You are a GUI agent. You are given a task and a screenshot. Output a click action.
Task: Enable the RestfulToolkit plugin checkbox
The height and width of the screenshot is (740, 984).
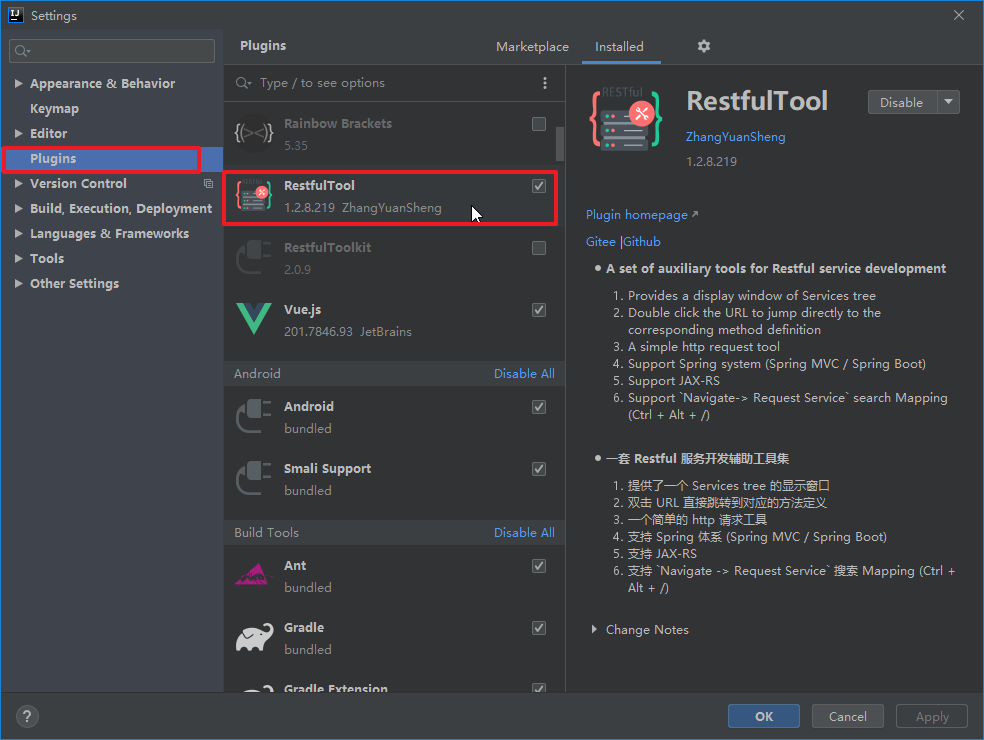[538, 248]
